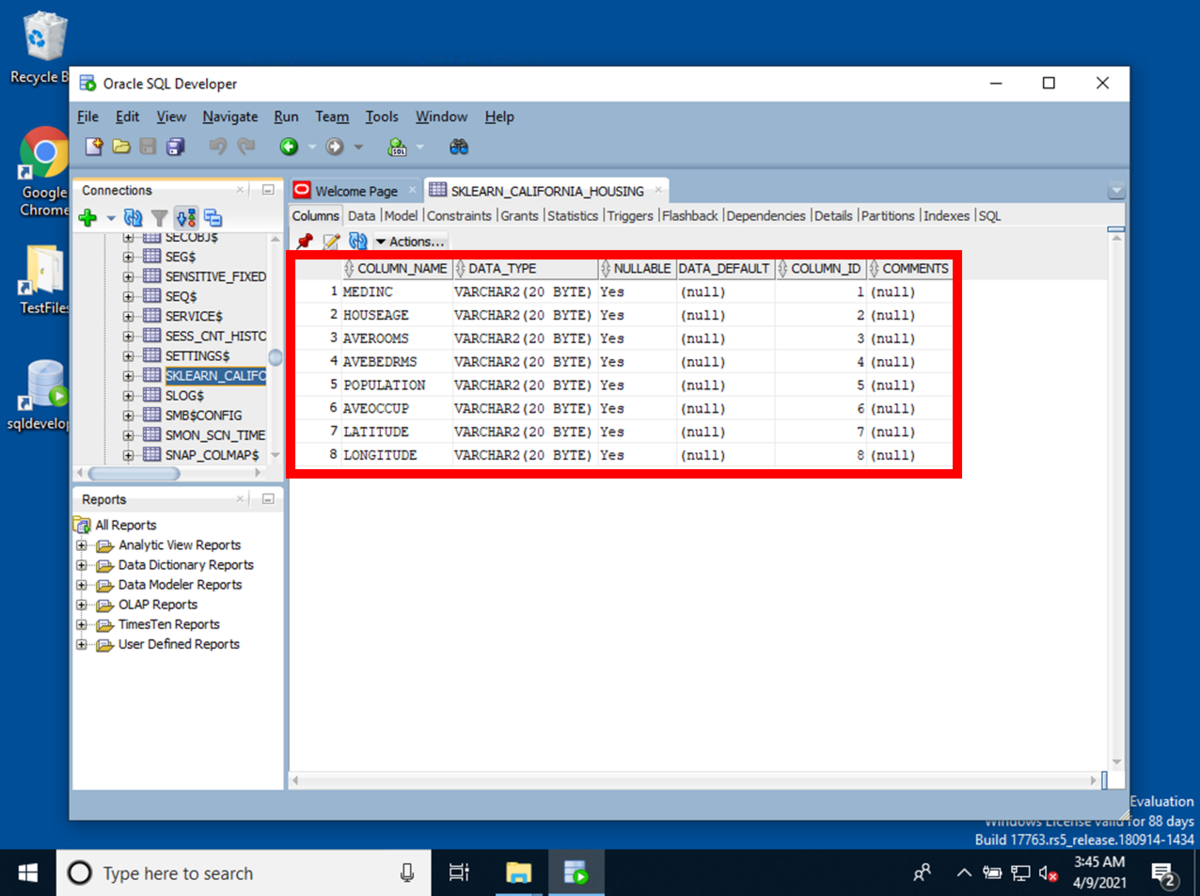Click the New file toolbar icon
This screenshot has width=1200, height=896.
tap(94, 147)
